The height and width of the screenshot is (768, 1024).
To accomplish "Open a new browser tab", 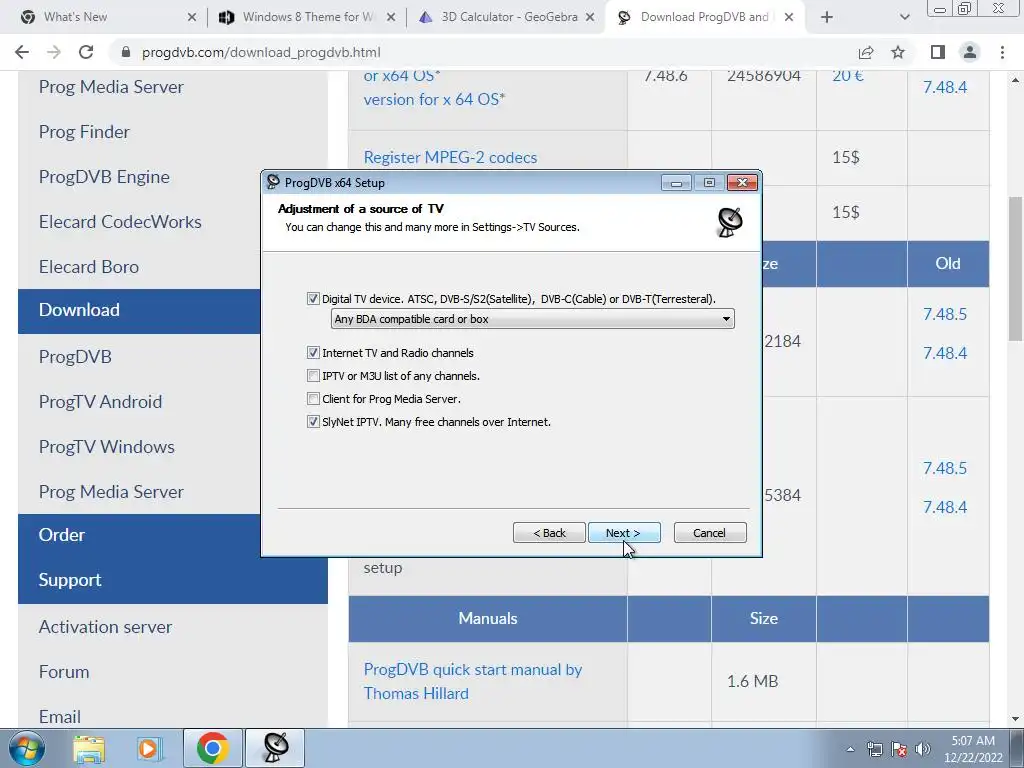I will (x=827, y=18).
